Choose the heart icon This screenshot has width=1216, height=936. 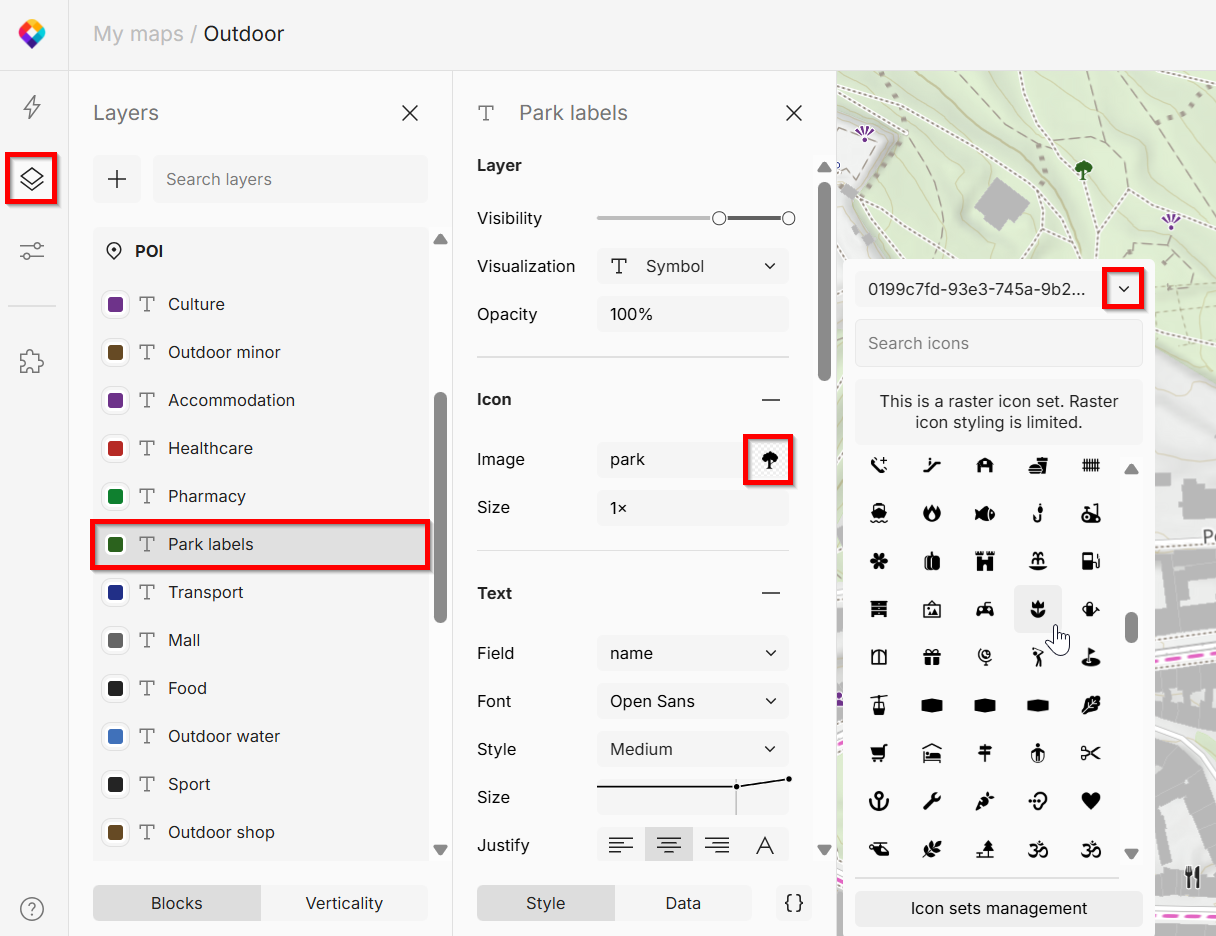pyautogui.click(x=1091, y=801)
